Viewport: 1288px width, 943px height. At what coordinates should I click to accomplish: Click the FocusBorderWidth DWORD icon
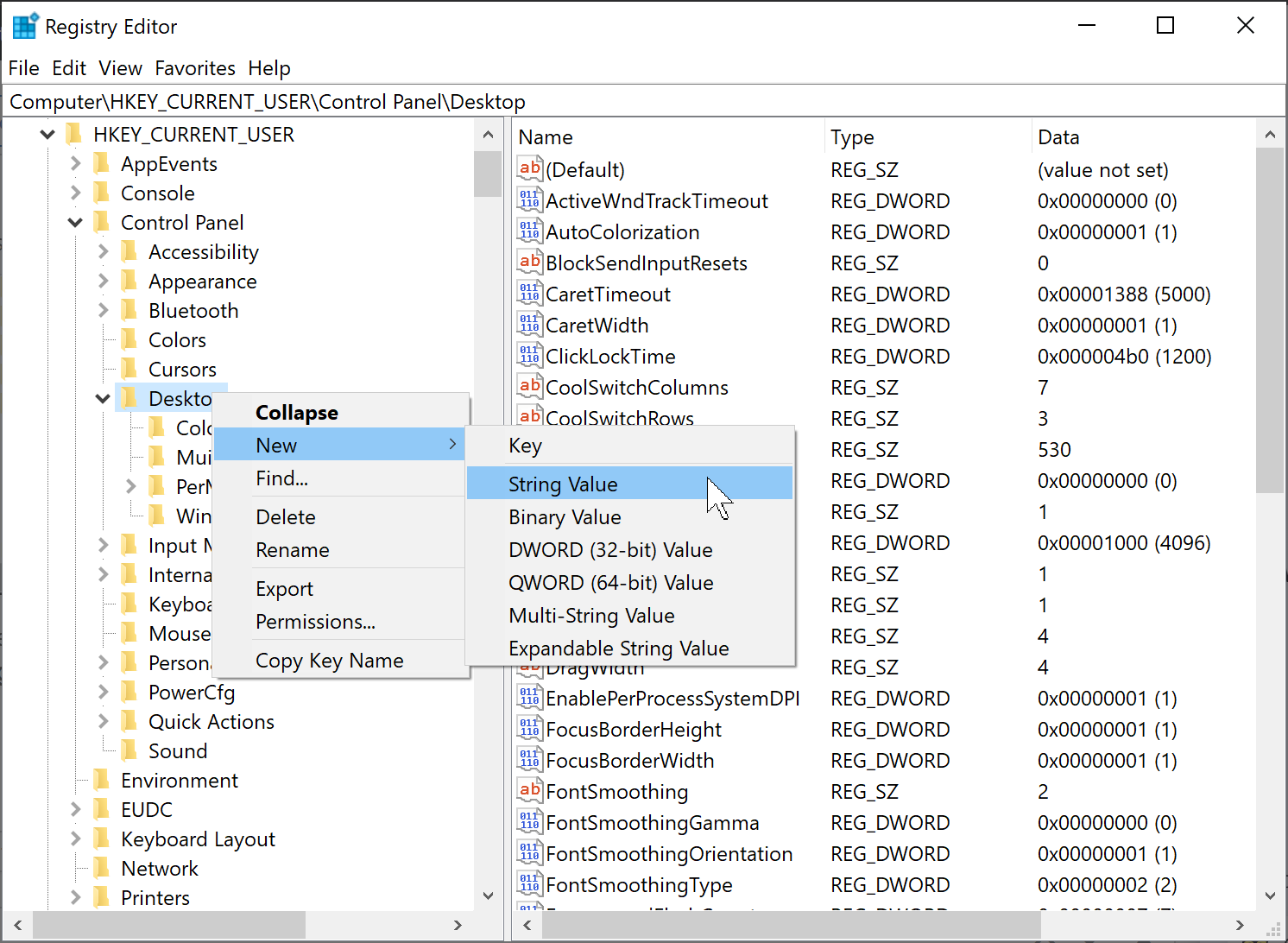click(x=530, y=760)
